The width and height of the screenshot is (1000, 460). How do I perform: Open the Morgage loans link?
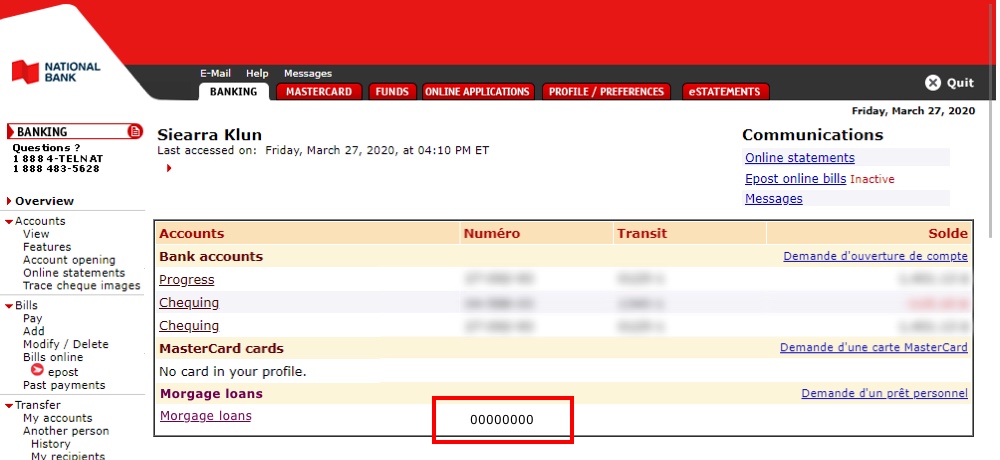pyautogui.click(x=205, y=416)
